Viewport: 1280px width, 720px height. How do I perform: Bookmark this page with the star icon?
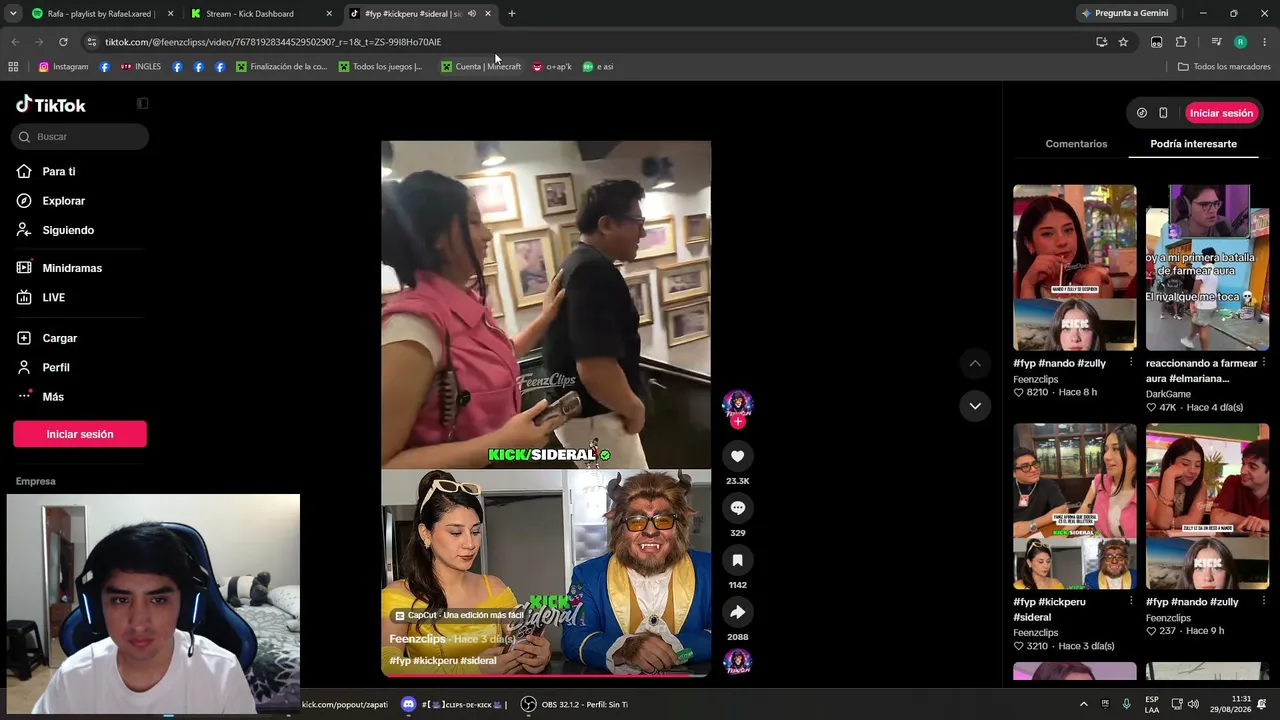pyautogui.click(x=1123, y=42)
